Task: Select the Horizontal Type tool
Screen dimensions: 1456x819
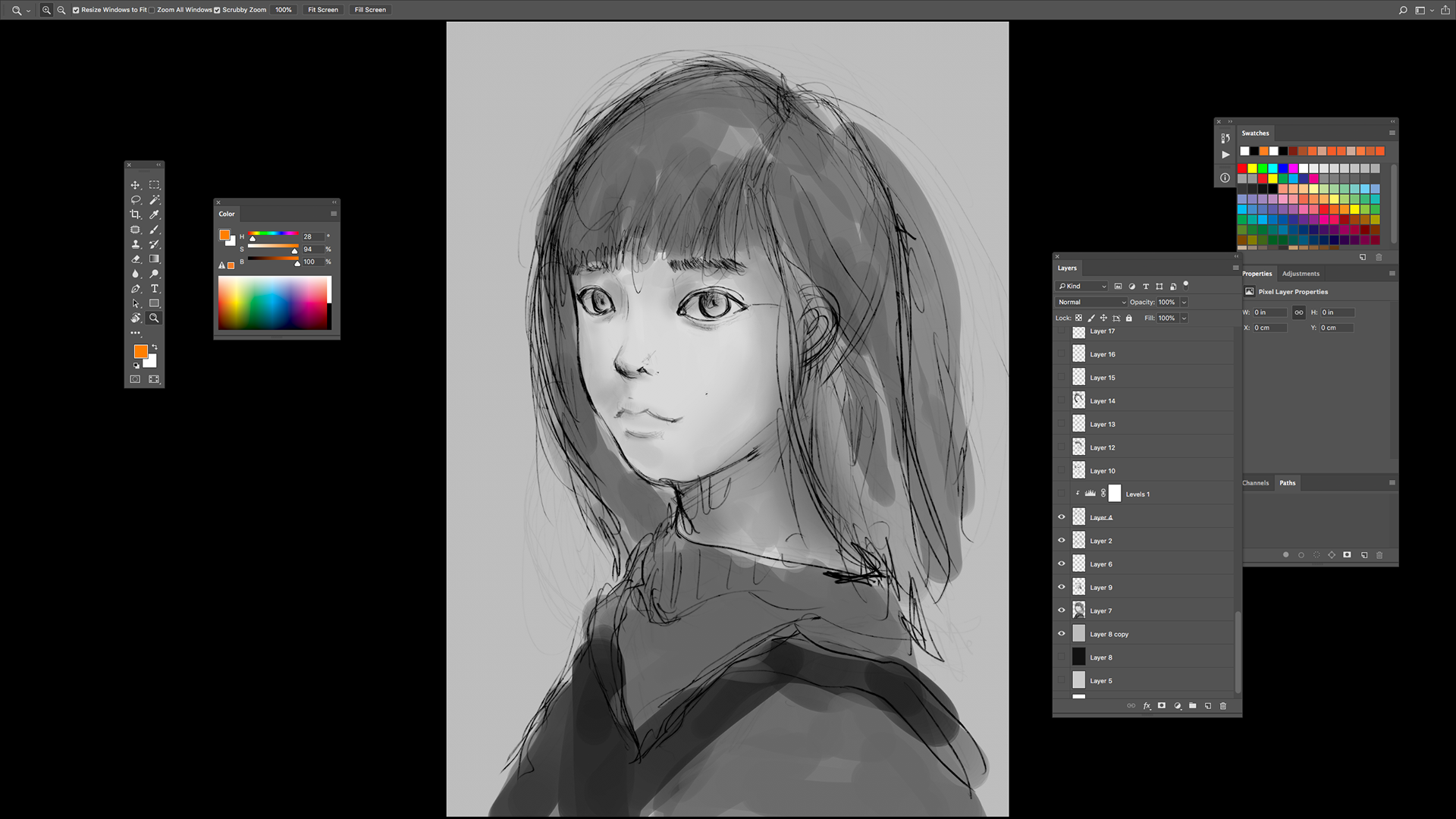Action: 154,289
